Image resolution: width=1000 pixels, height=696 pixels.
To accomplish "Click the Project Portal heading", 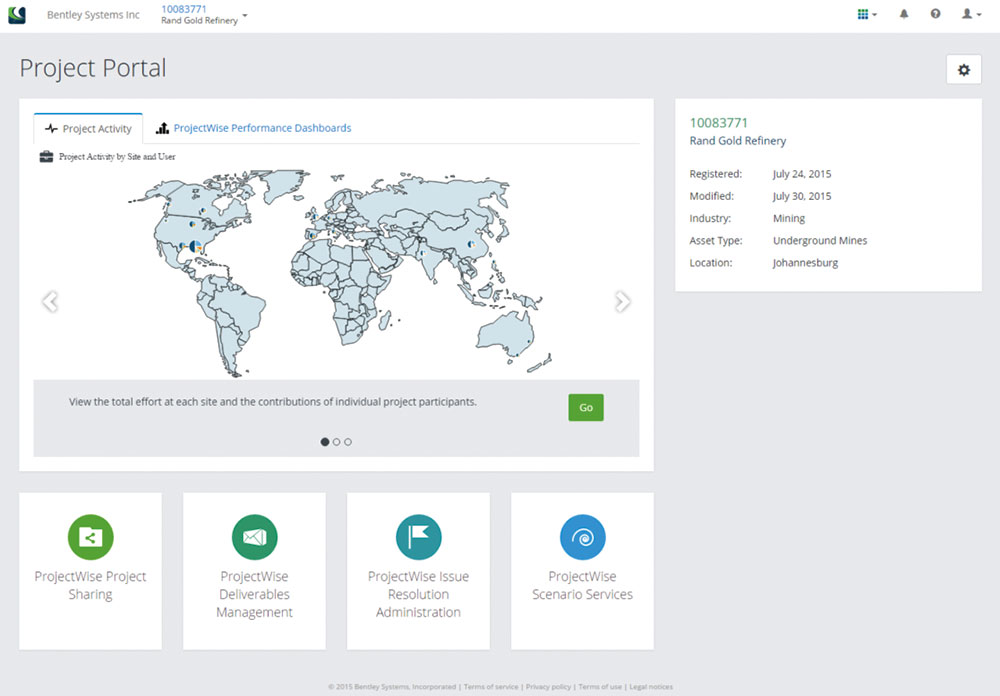I will point(93,68).
